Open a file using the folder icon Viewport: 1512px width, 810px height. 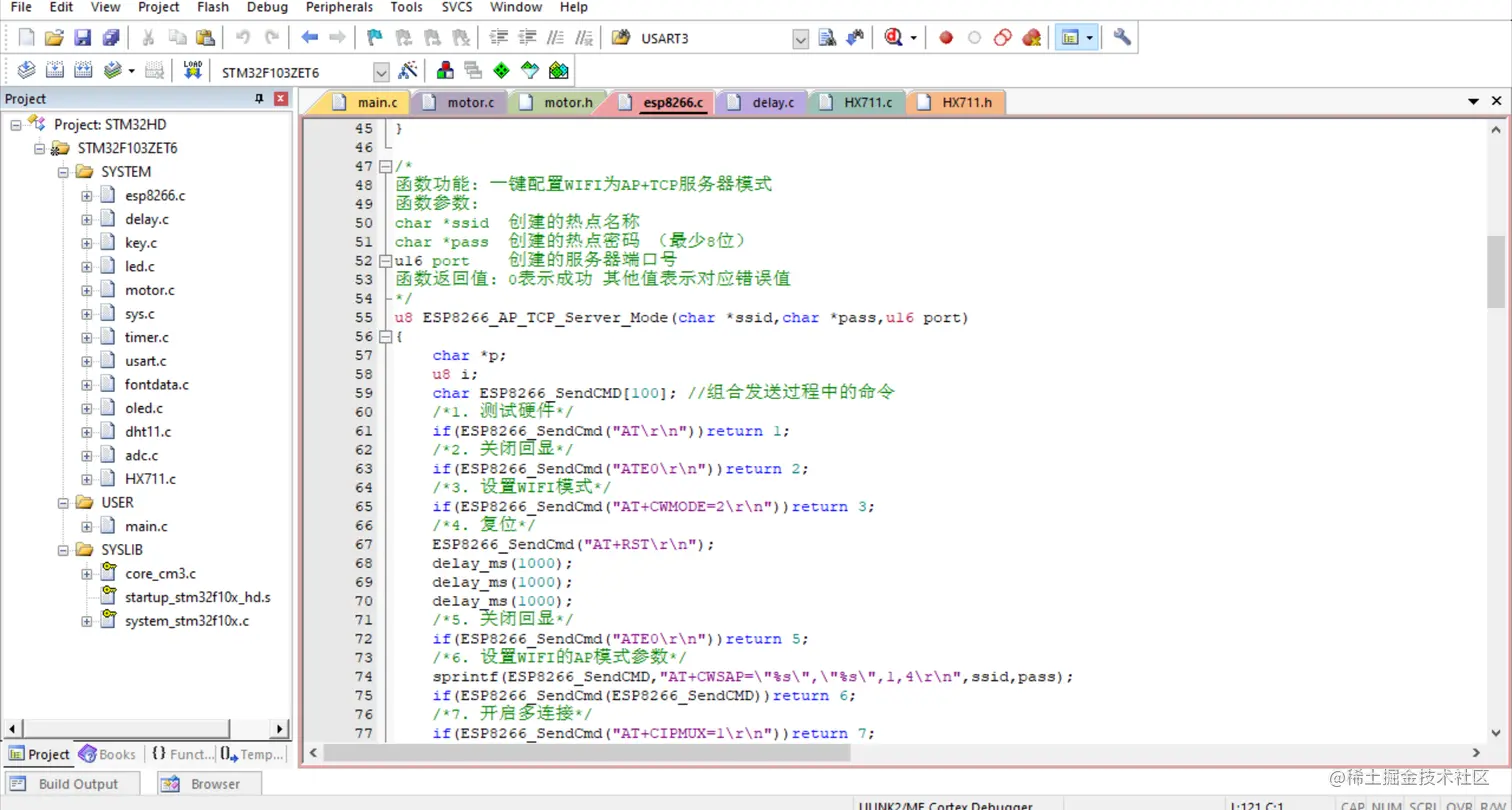coord(55,38)
